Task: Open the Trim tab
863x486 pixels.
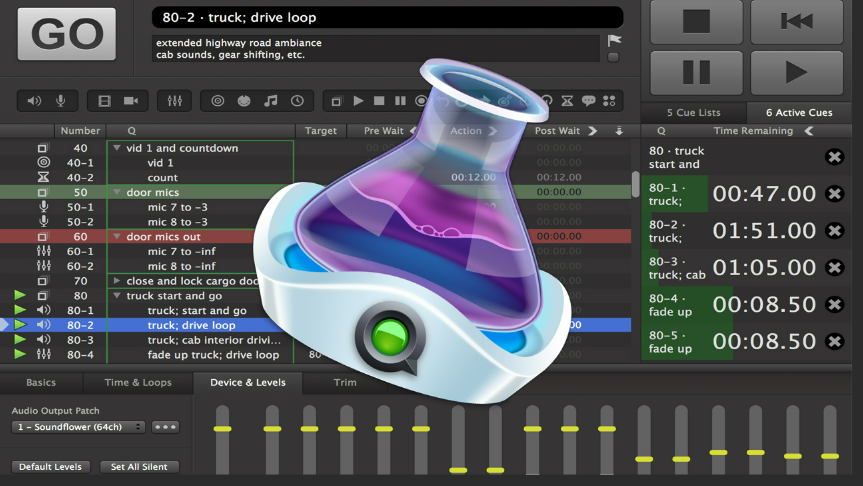Action: pyautogui.click(x=345, y=383)
